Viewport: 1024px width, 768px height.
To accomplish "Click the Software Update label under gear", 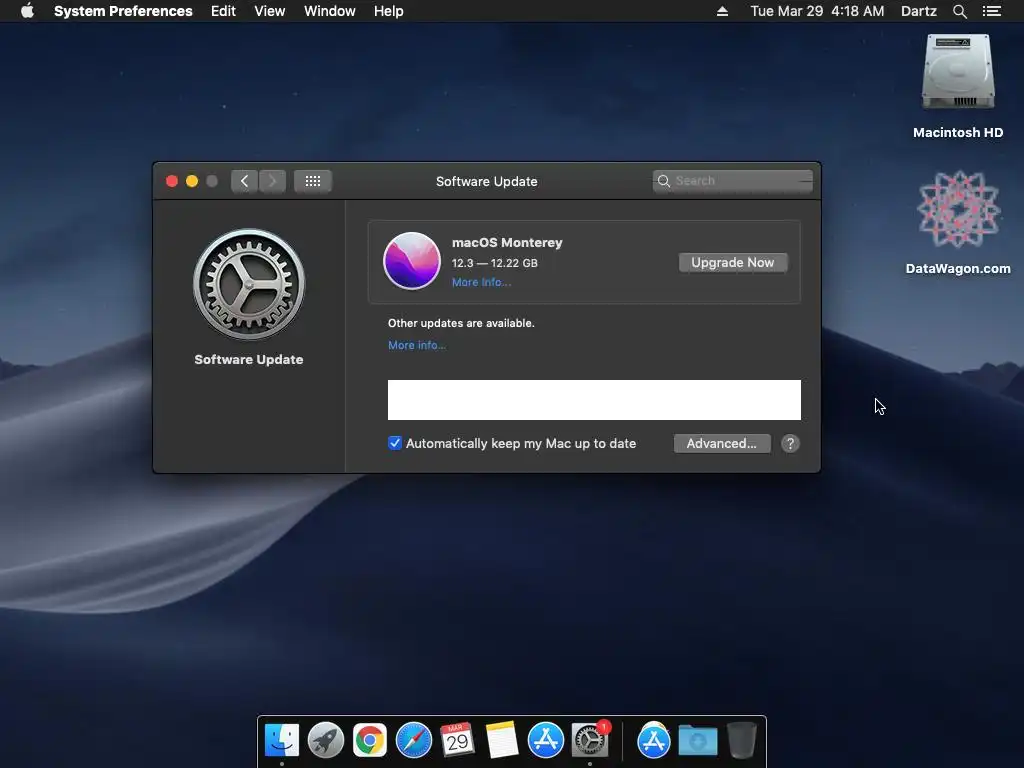I will 249,360.
